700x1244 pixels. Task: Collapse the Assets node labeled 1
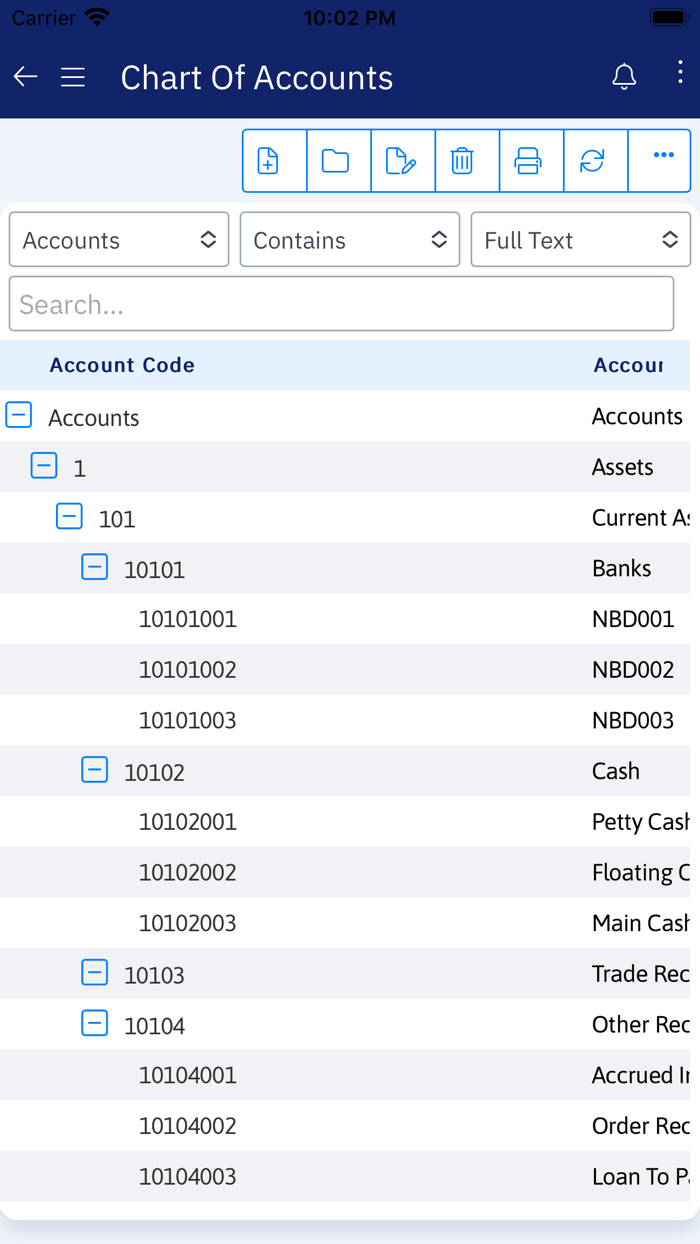44,465
